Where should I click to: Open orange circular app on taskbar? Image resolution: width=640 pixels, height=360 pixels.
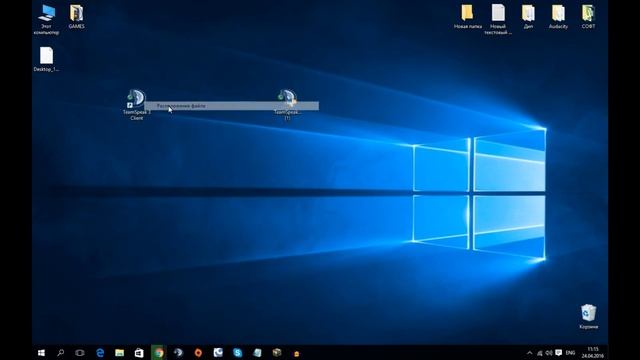click(x=198, y=353)
